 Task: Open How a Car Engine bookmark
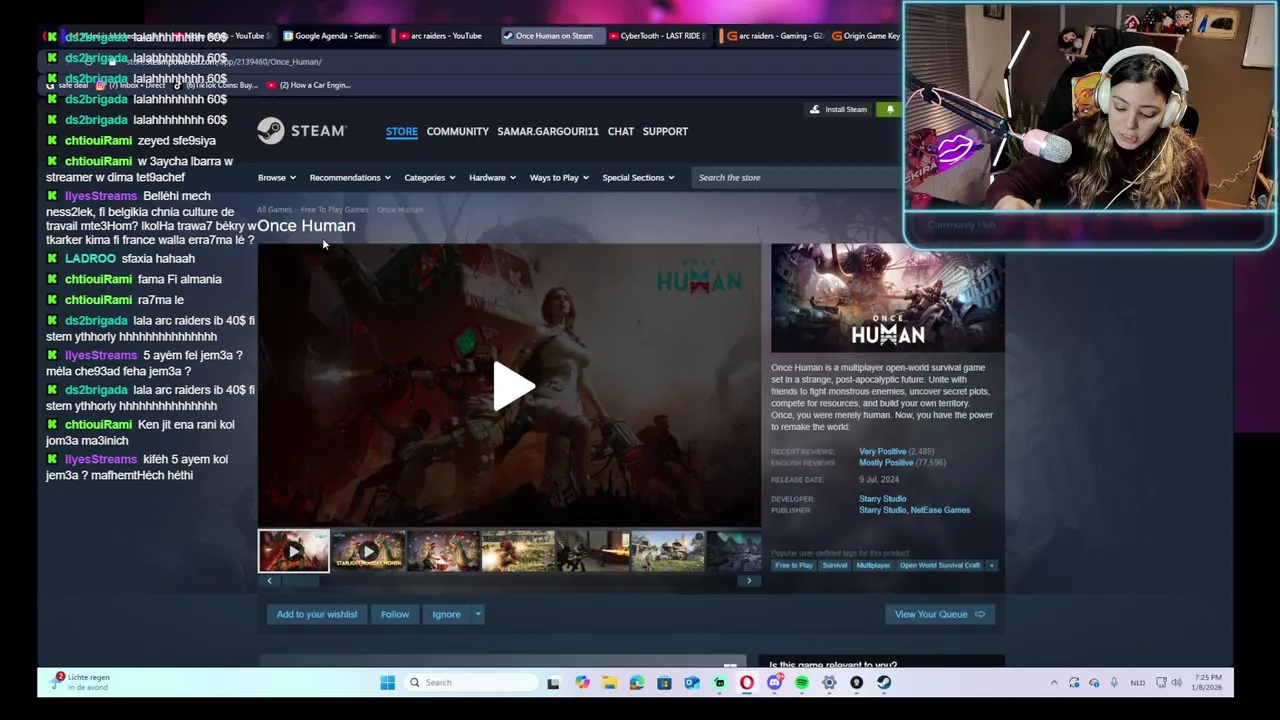309,85
